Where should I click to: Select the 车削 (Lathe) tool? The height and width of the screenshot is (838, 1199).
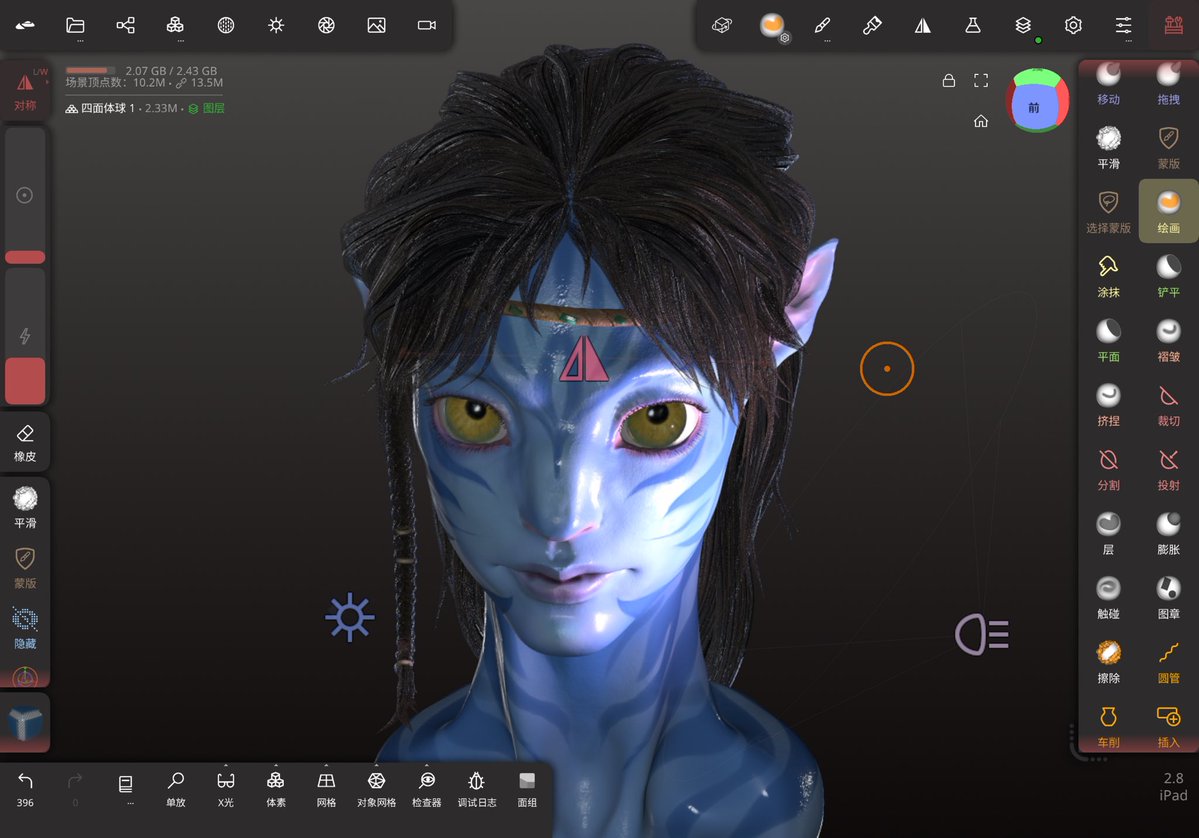click(x=1108, y=726)
